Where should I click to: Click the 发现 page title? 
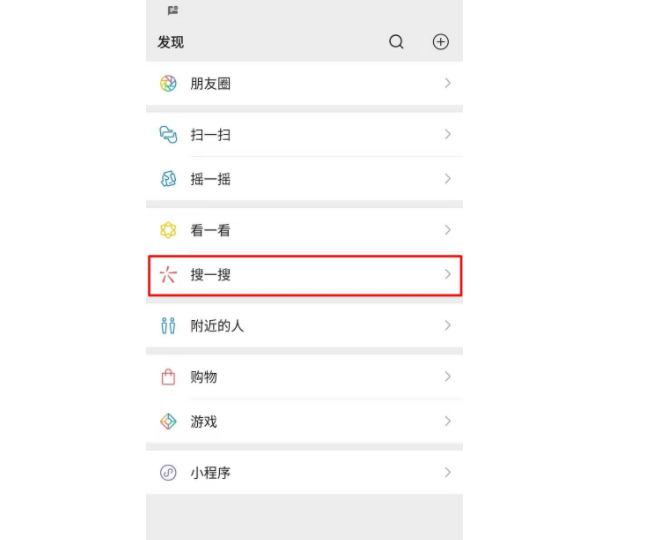coord(171,42)
